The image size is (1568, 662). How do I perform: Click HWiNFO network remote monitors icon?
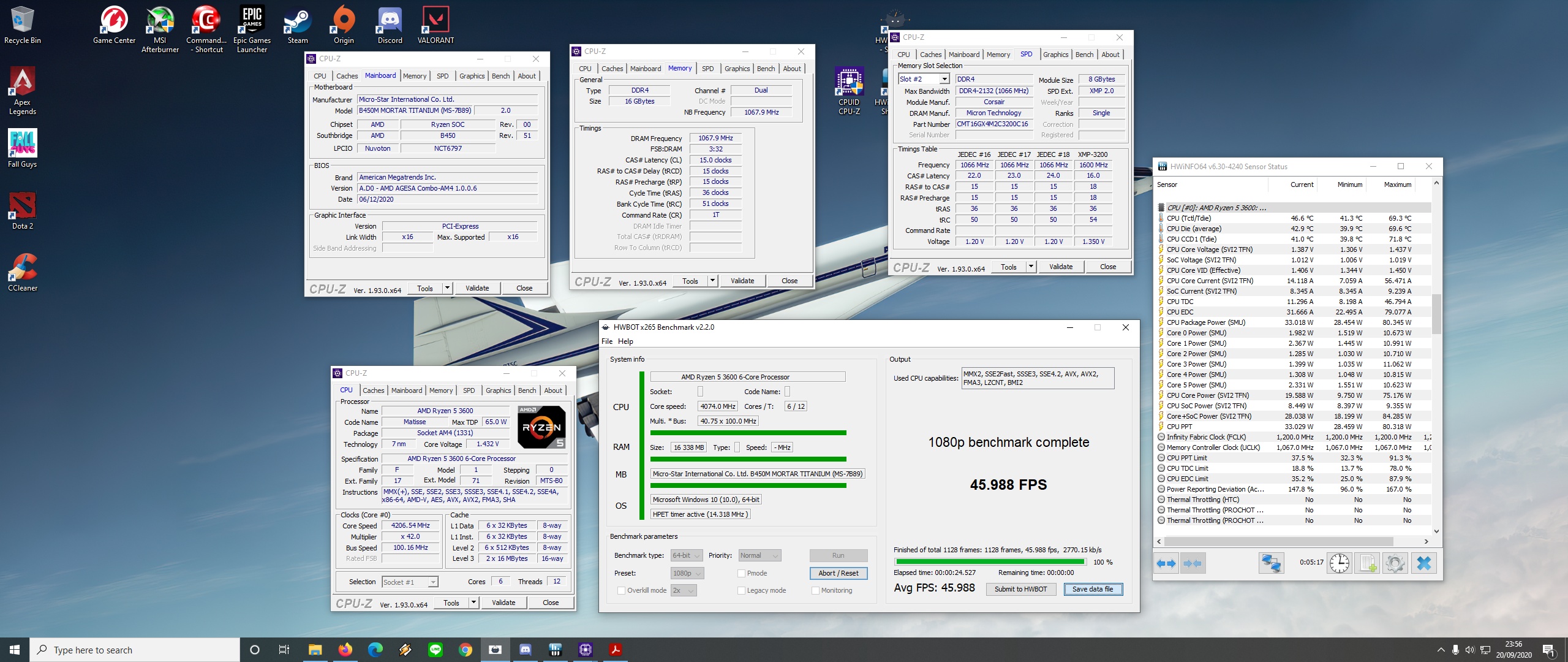pos(1271,563)
